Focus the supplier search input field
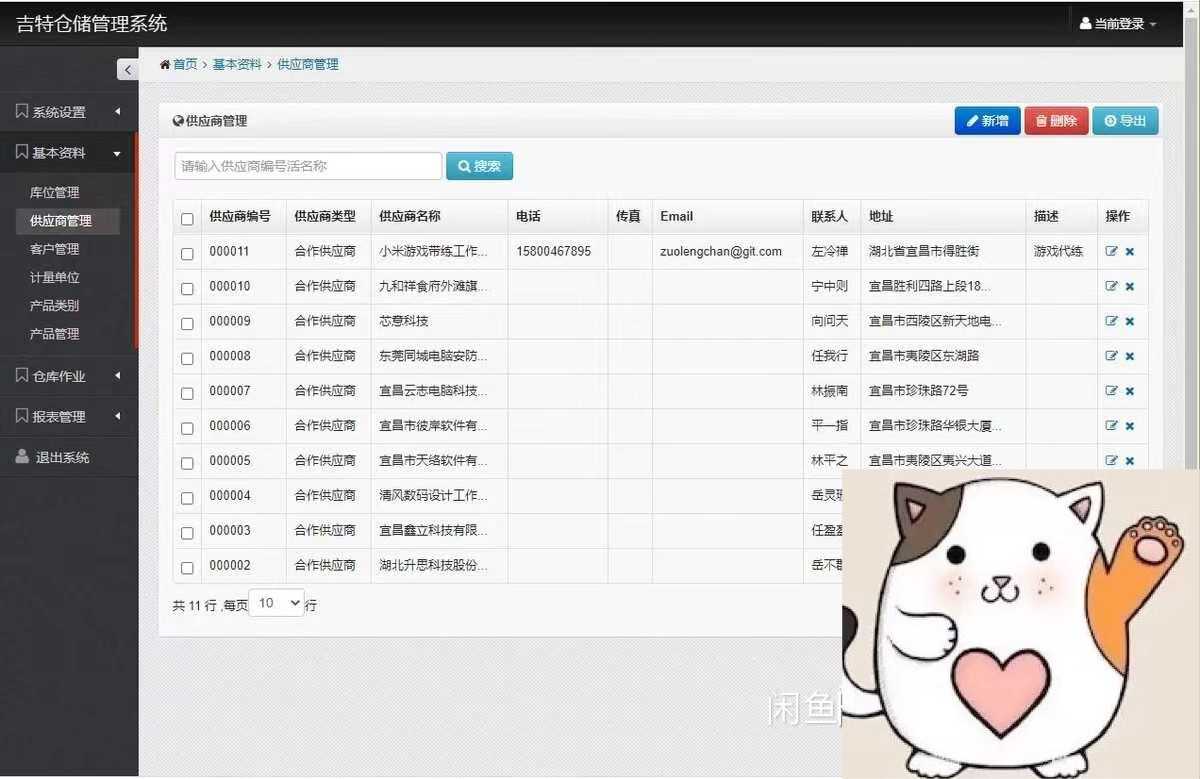This screenshot has height=779, width=1200. point(308,166)
